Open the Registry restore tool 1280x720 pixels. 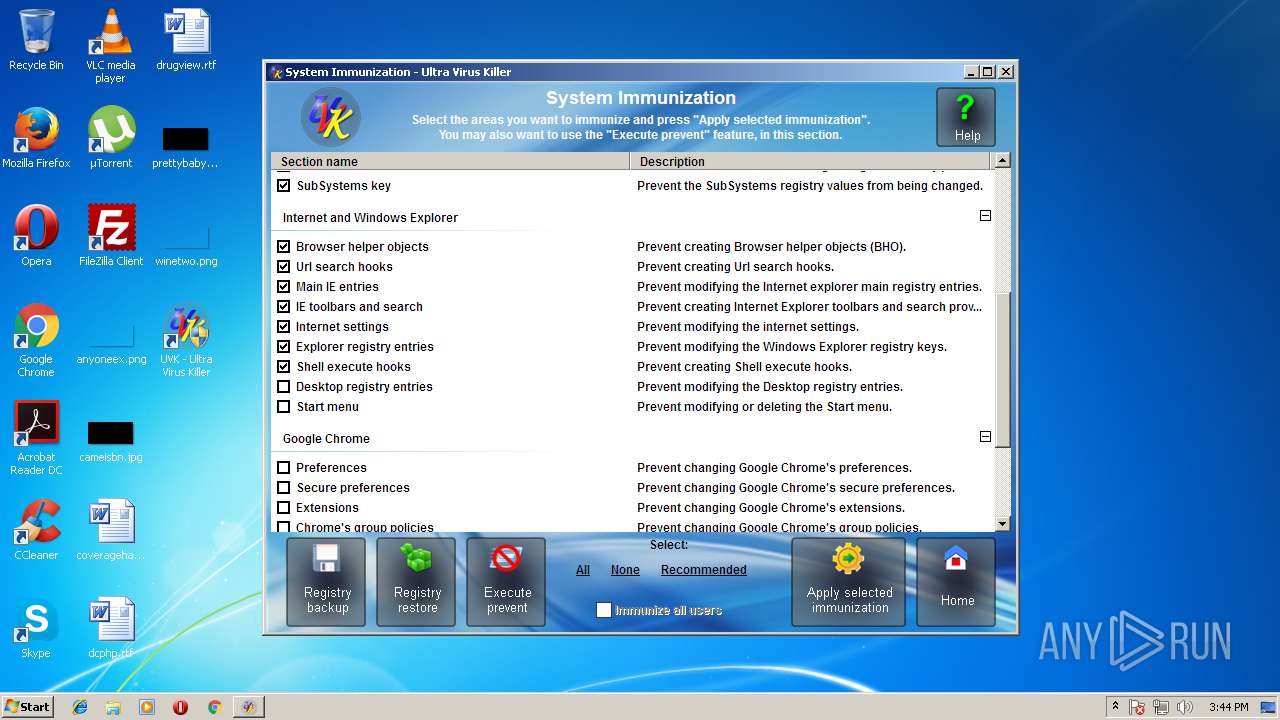pos(416,582)
